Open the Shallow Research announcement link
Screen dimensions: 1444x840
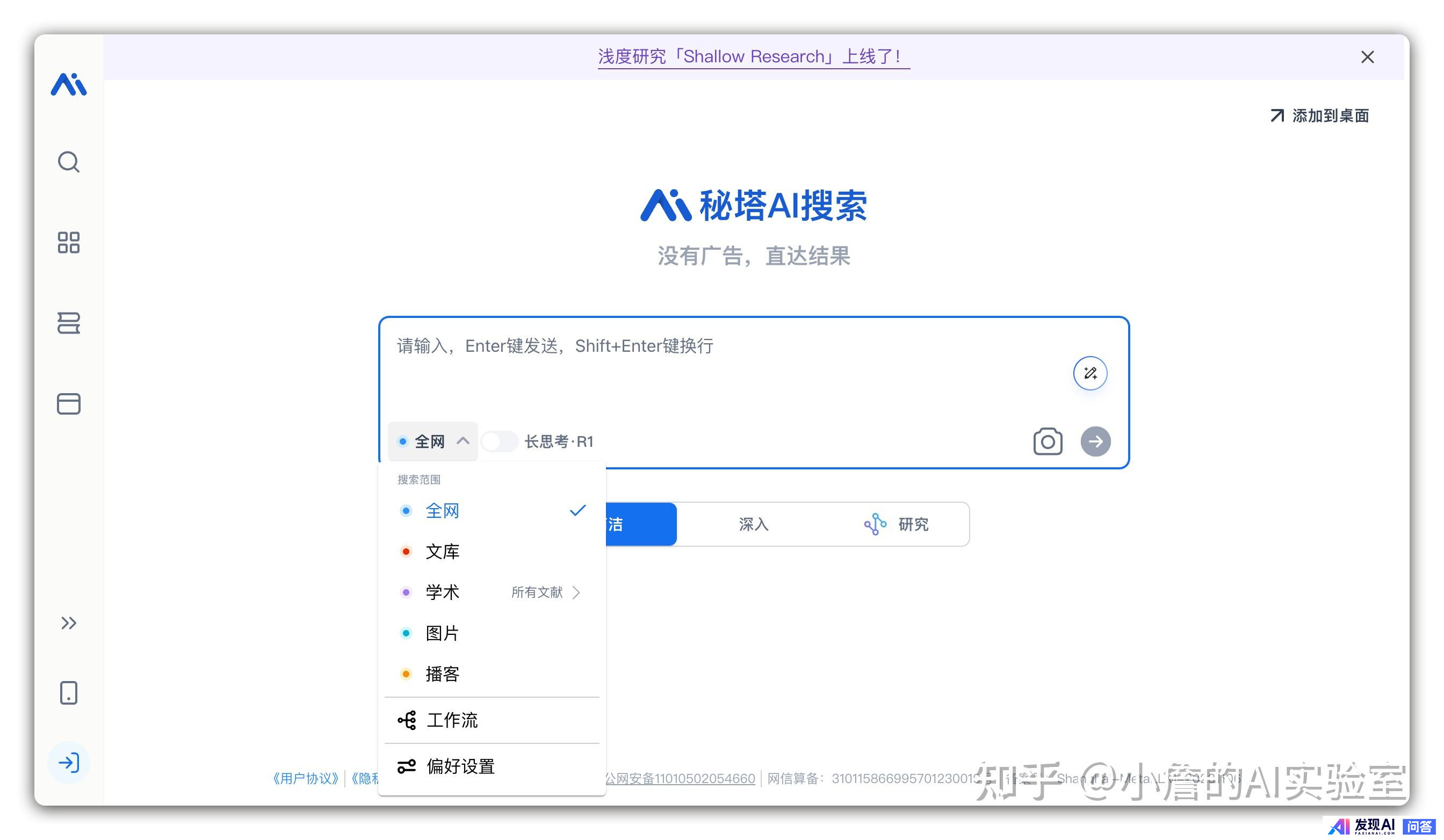click(753, 57)
